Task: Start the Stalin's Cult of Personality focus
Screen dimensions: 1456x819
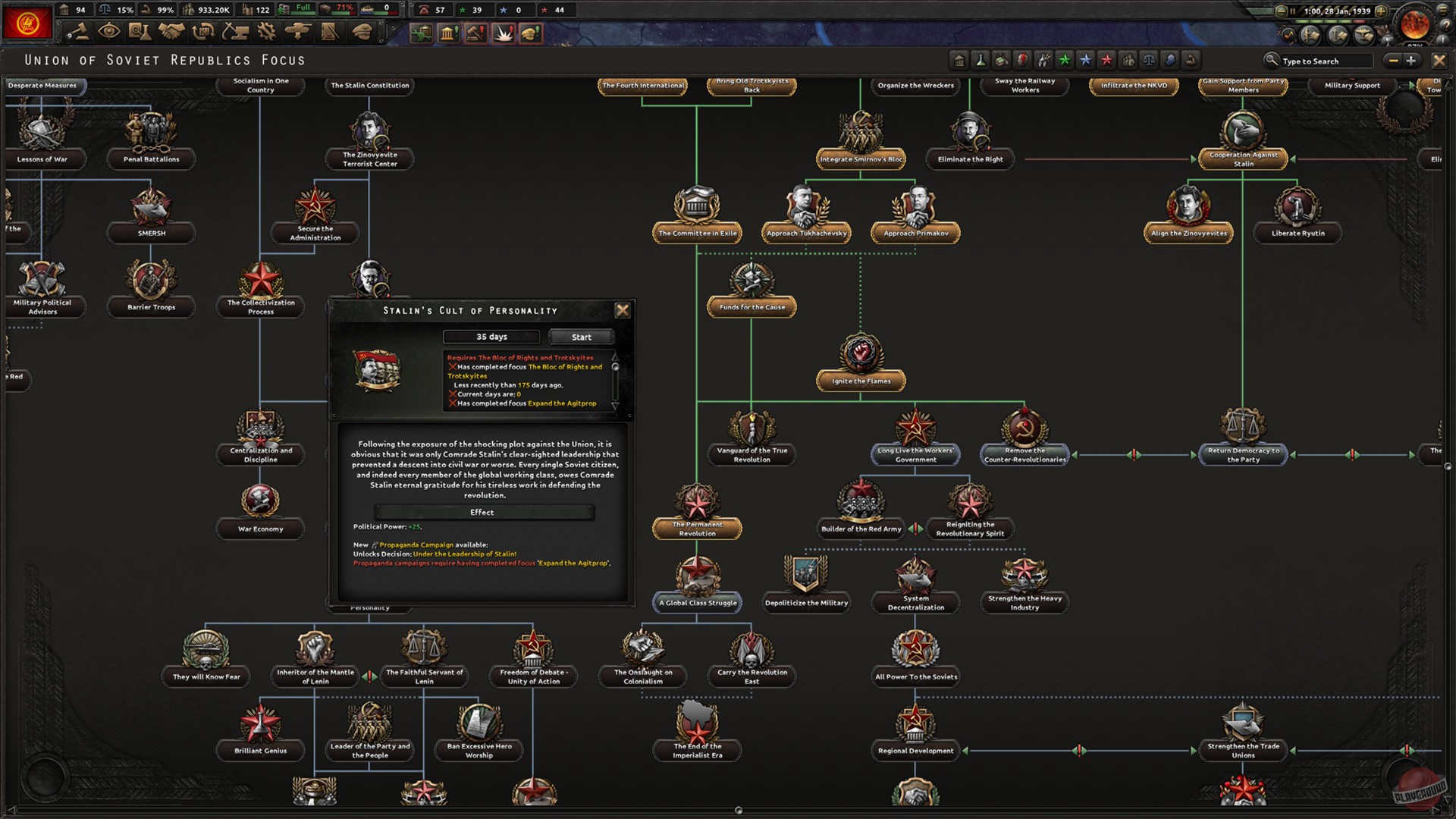Action: (581, 337)
